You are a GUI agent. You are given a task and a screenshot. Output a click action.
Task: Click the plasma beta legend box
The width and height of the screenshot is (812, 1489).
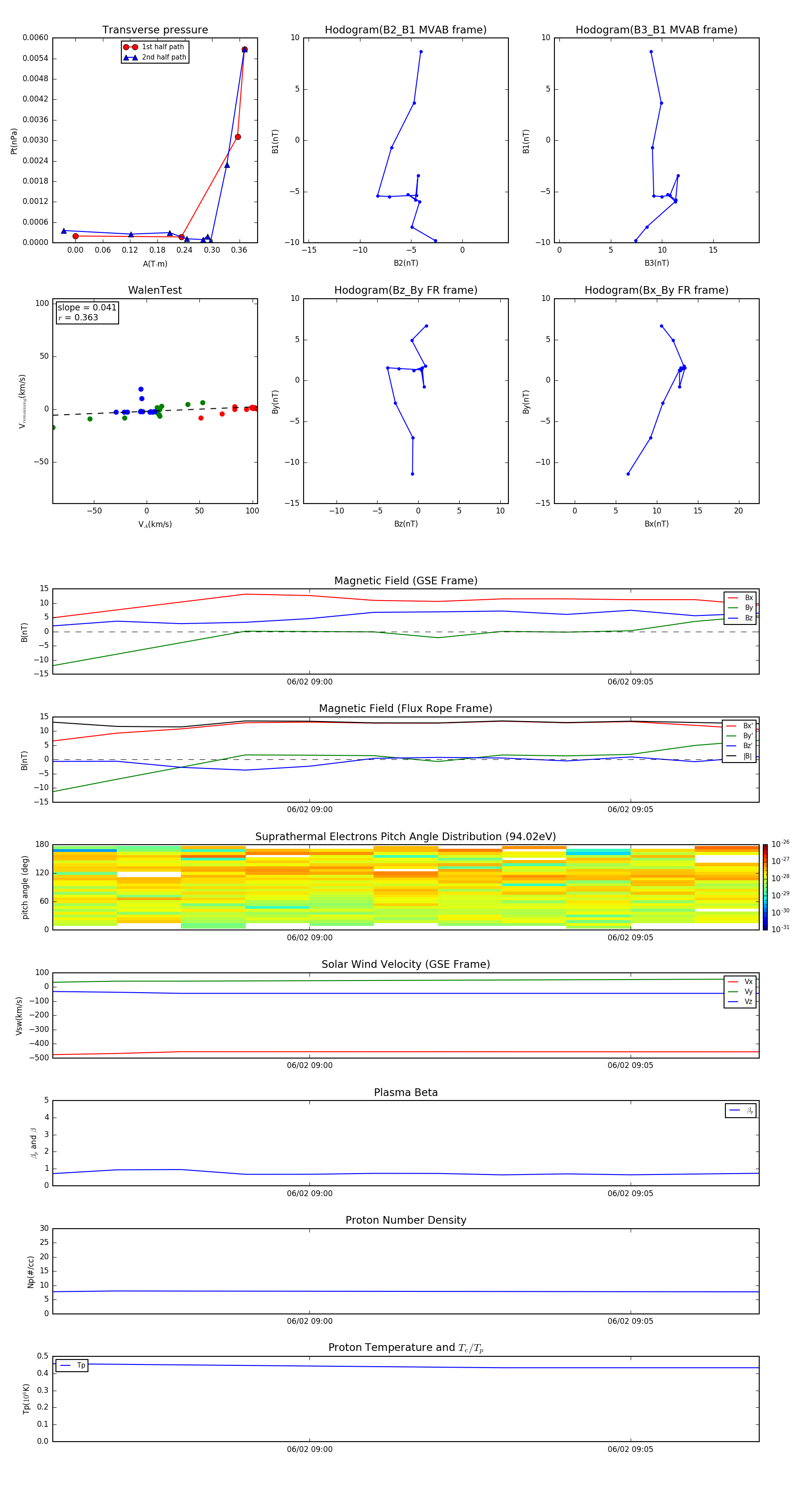(x=740, y=1110)
